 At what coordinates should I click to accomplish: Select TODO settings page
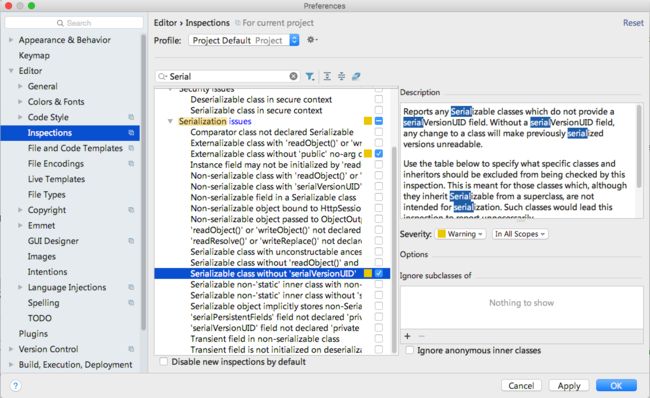tap(40, 318)
